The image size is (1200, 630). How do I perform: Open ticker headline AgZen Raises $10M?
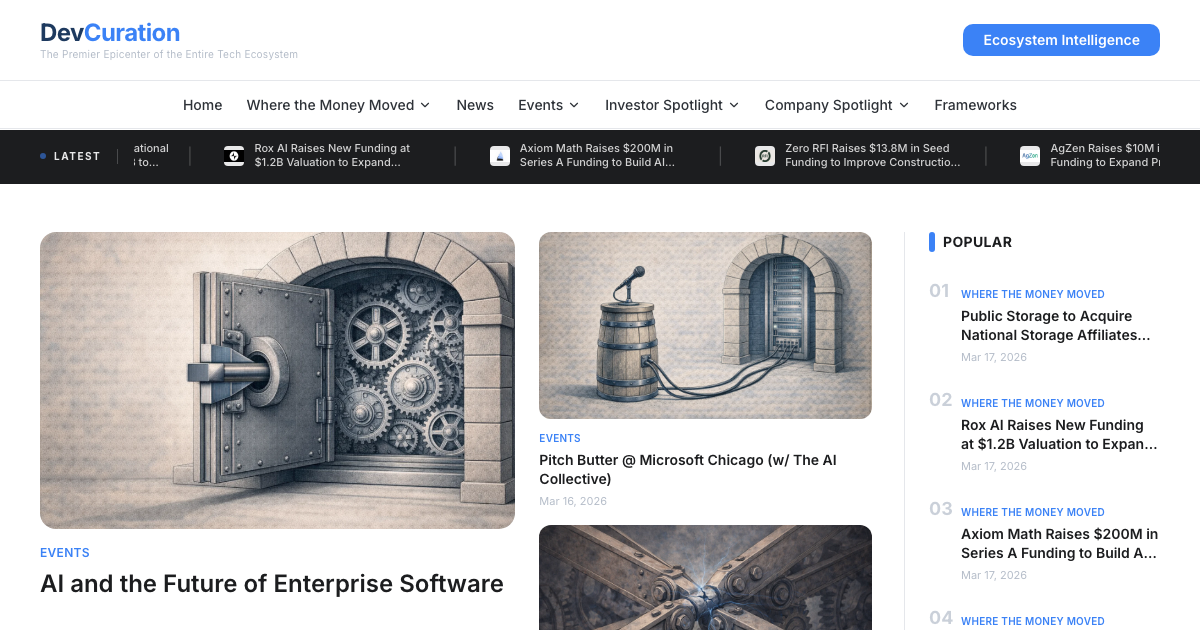[x=1105, y=155]
